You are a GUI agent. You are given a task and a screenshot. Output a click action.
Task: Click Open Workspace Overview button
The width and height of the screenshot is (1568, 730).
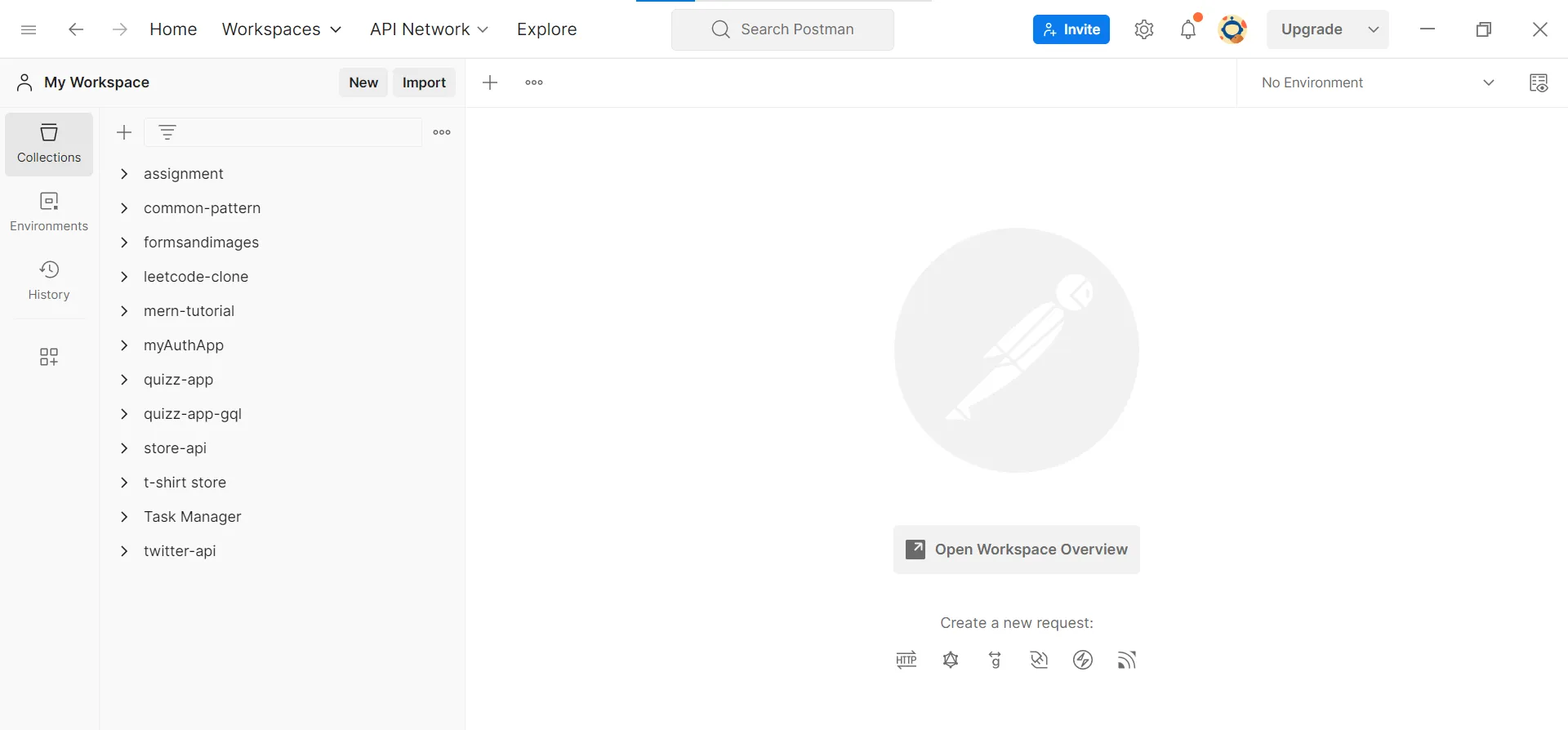(1016, 550)
